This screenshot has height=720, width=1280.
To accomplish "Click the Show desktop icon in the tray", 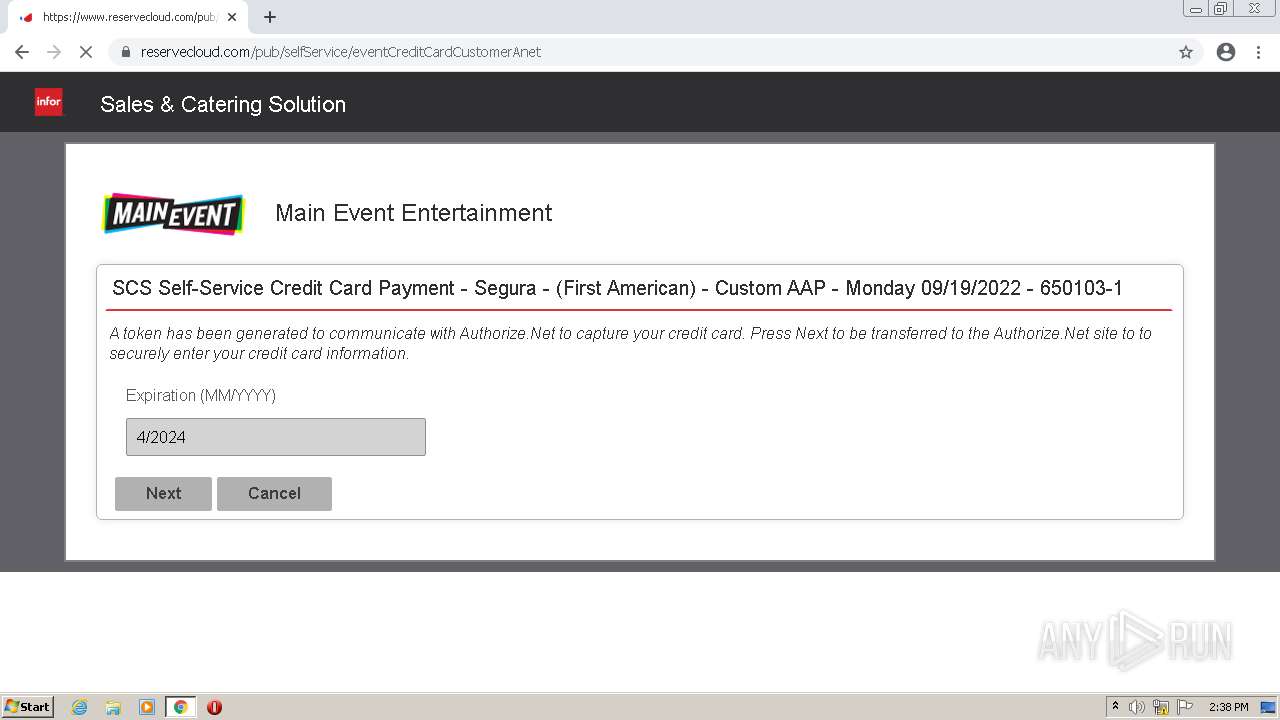I will [1268, 707].
